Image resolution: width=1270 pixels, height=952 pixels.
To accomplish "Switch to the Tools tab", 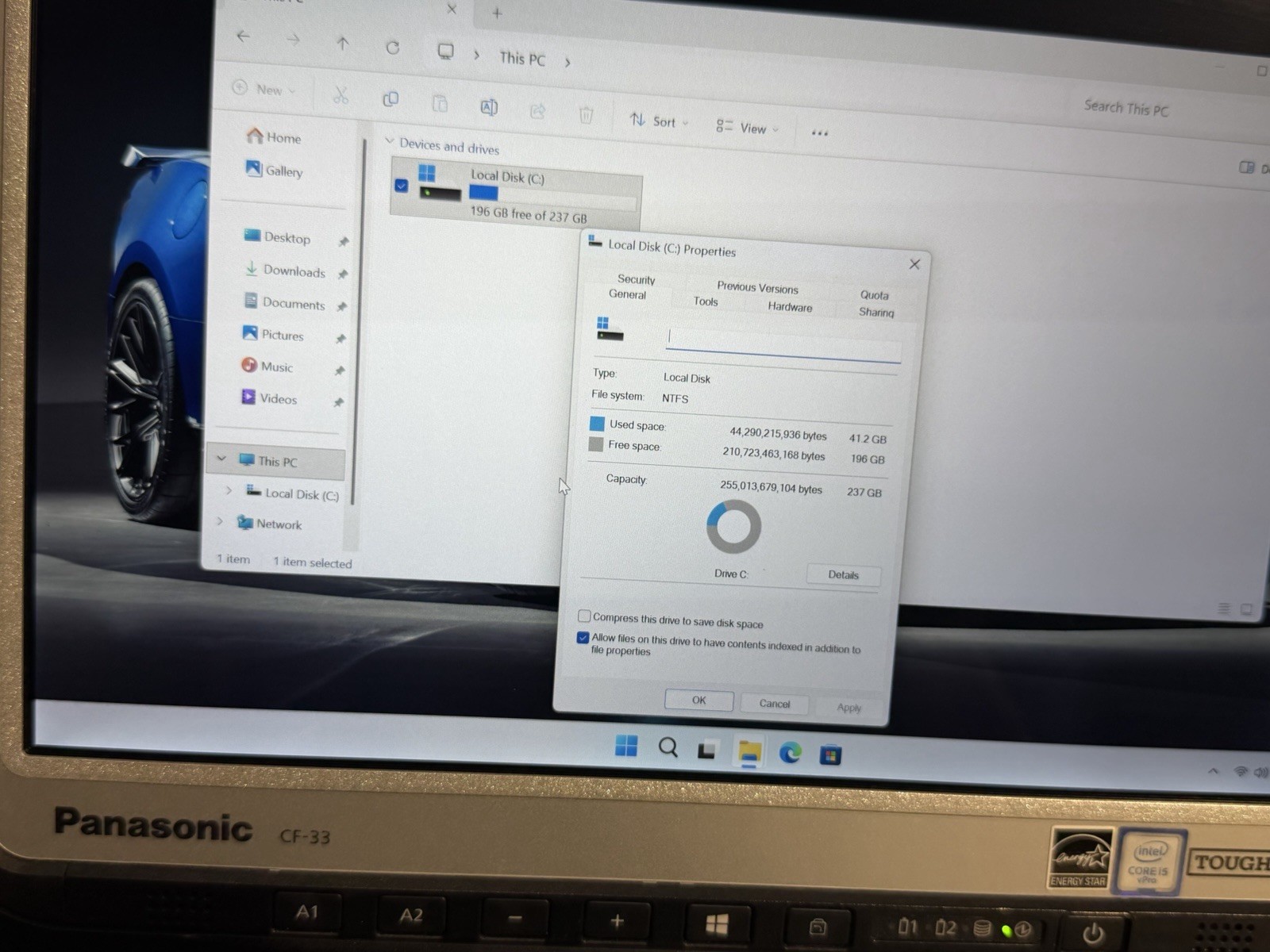I will coord(705,301).
